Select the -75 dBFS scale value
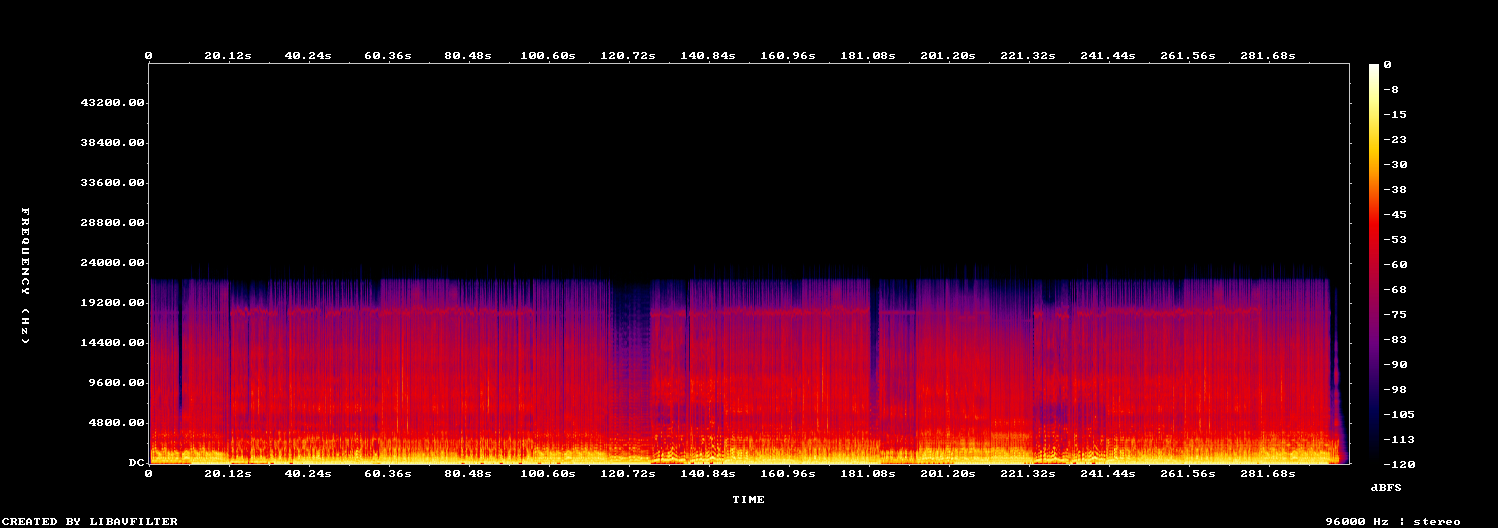 tap(1397, 315)
